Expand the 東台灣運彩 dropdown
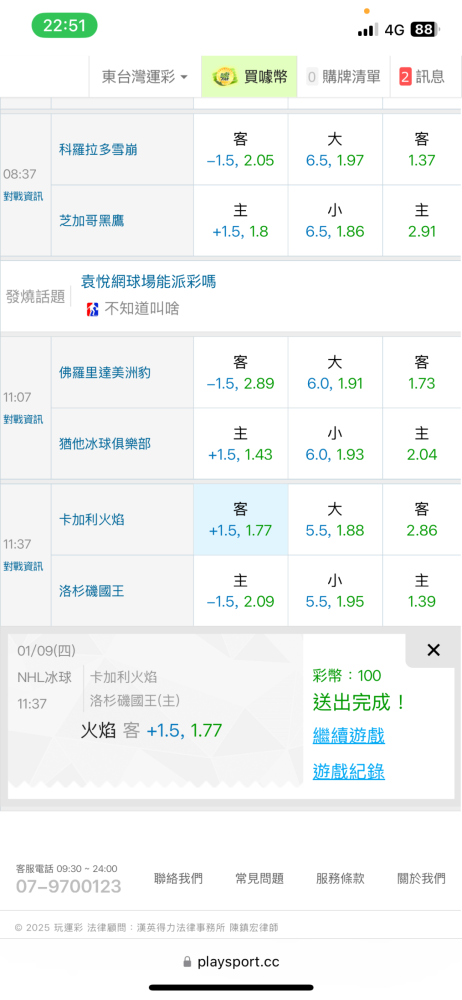This screenshot has width=462, height=1000. point(145,77)
